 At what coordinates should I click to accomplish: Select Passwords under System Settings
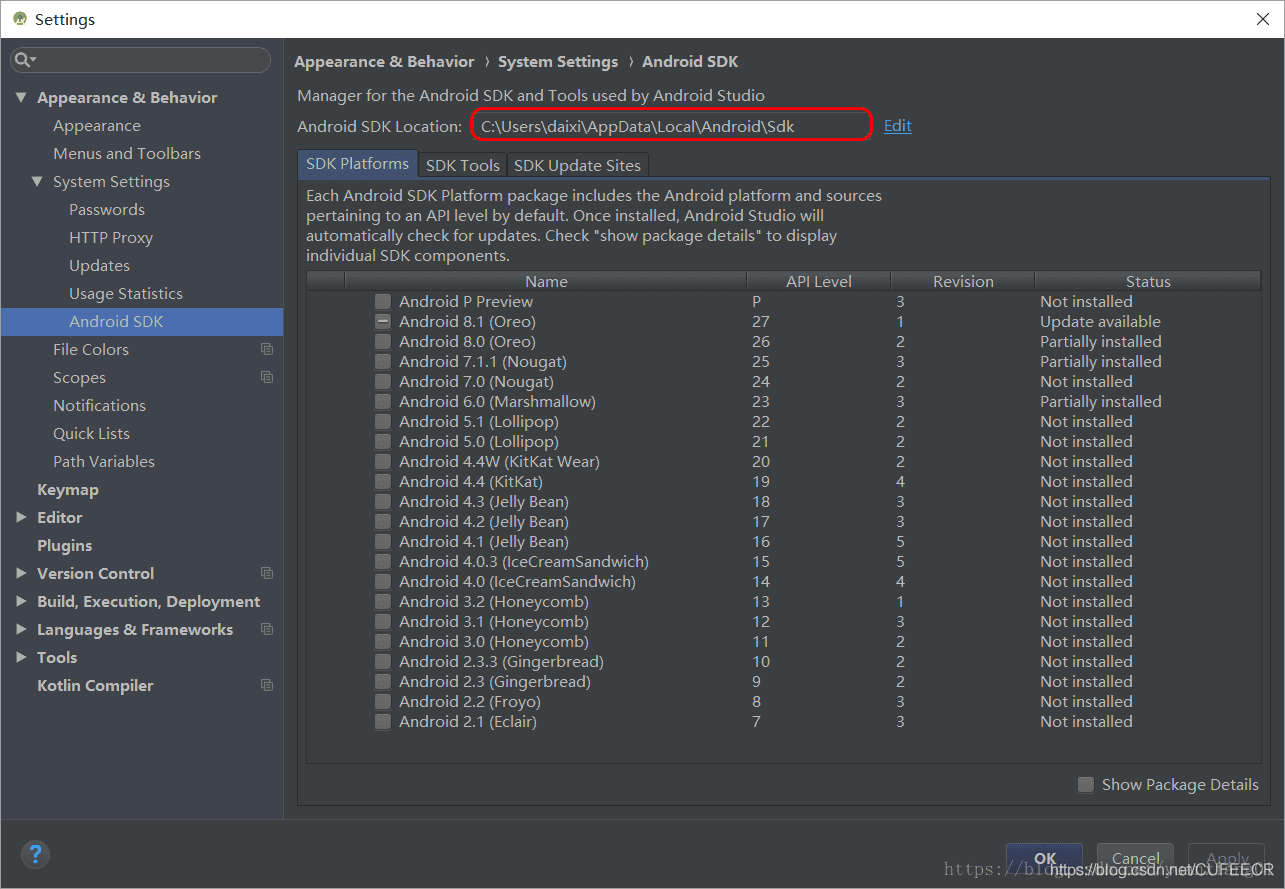[x=107, y=209]
